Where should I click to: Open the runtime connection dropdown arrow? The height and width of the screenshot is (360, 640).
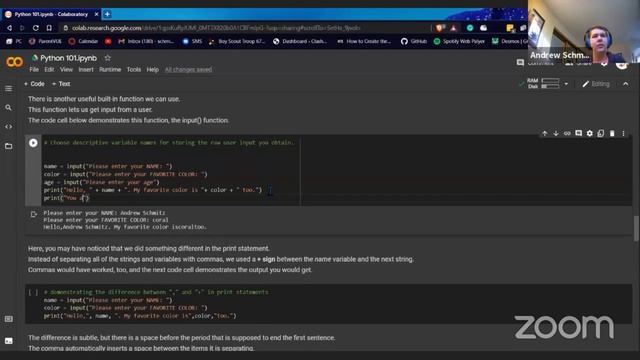point(566,84)
